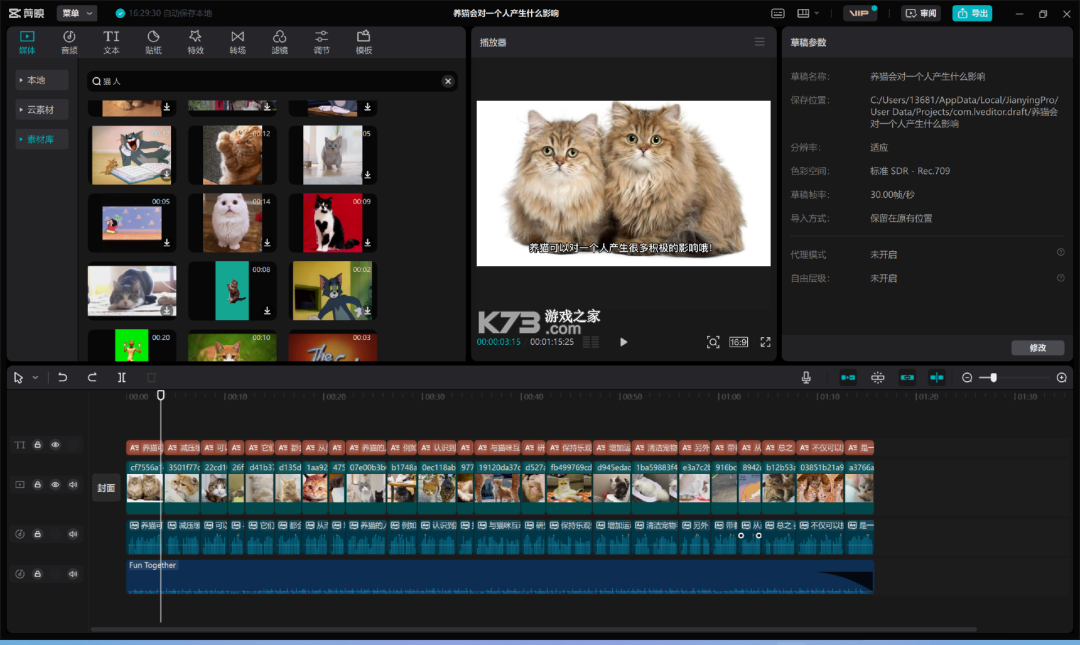
Task: Open the keyboard shortcuts icon
Action: (x=778, y=13)
